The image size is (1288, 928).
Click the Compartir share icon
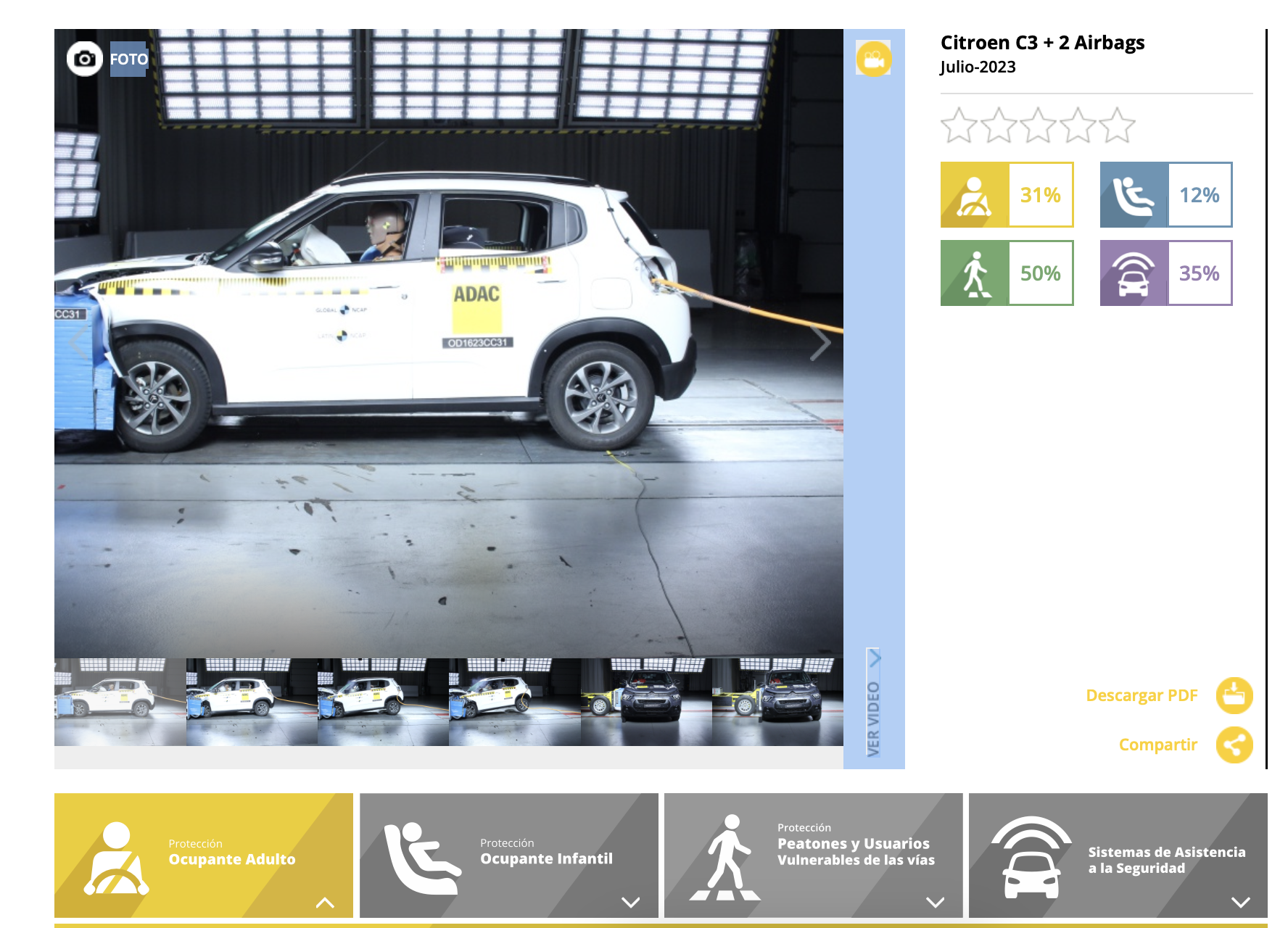click(1234, 745)
